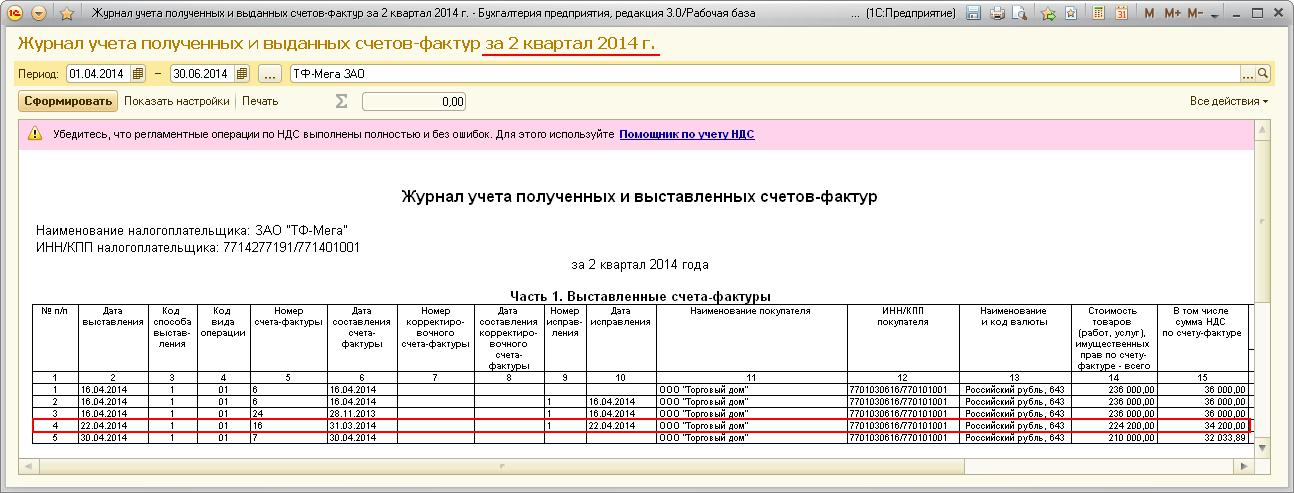The width and height of the screenshot is (1294, 493).
Task: Open calendar picker for end date 30.06.2014
Action: coord(243,73)
